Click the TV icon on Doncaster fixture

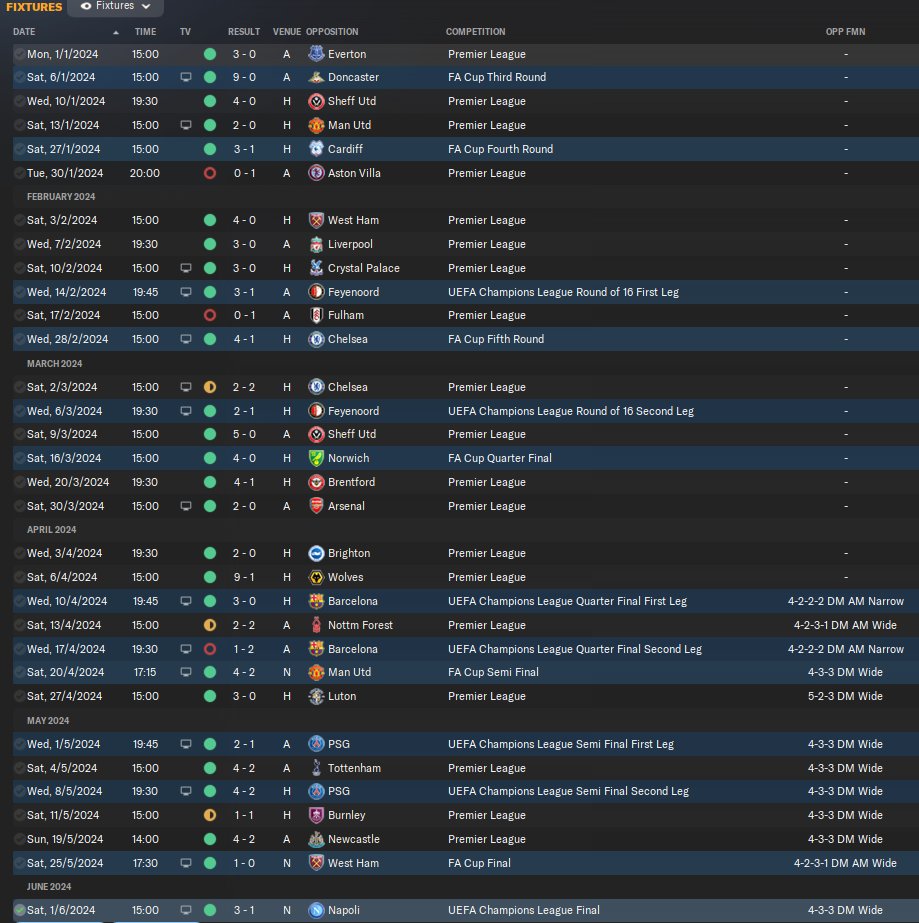click(x=185, y=77)
